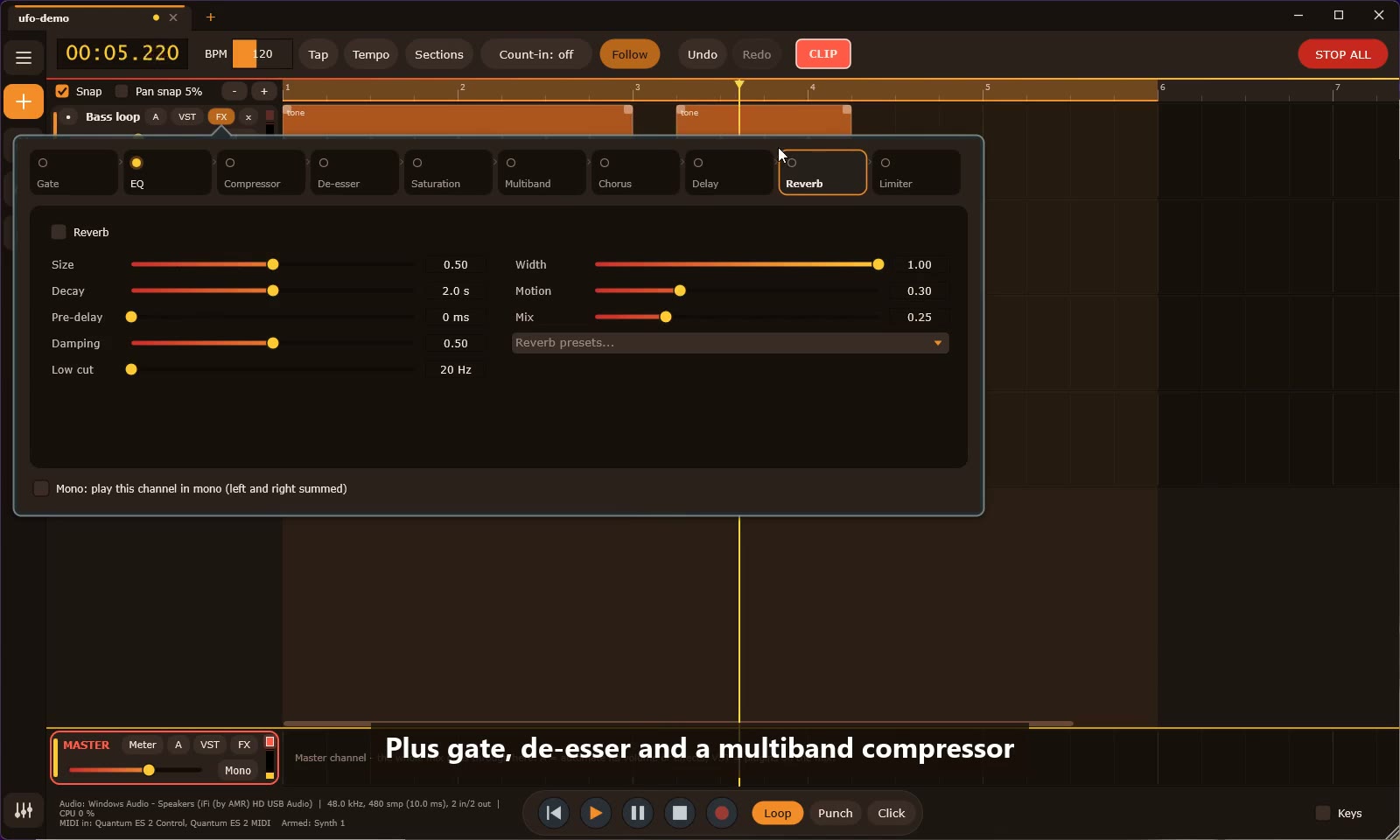Viewport: 1400px width, 840px height.
Task: Open the Delay effect tab
Action: [729, 172]
